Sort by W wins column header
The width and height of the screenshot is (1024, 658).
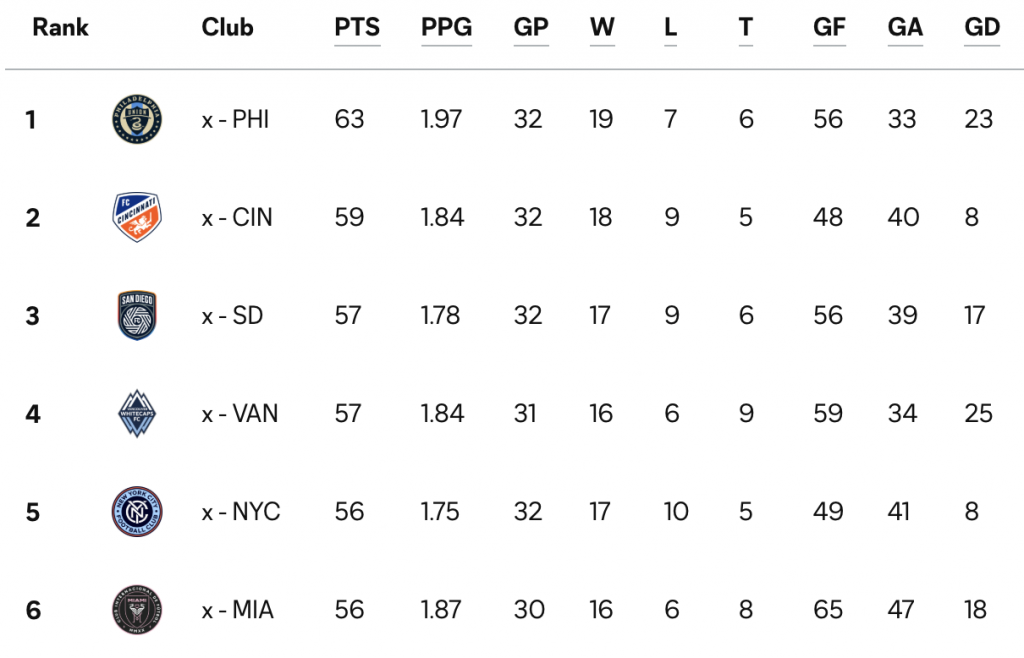point(602,27)
